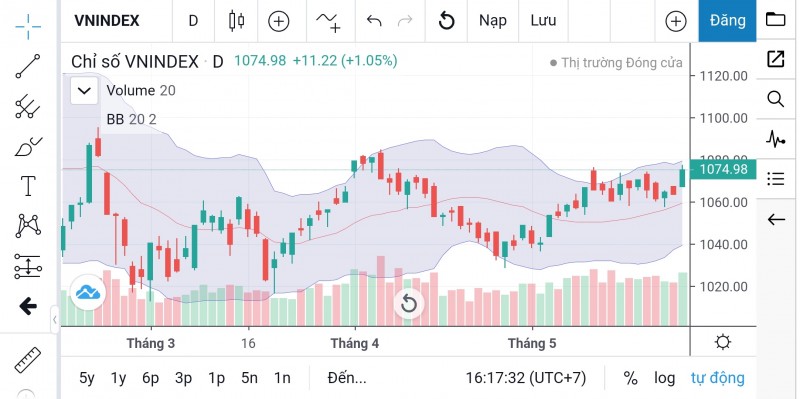800x399 pixels.
Task: Select the crosshair cursor tool
Action: click(x=28, y=27)
